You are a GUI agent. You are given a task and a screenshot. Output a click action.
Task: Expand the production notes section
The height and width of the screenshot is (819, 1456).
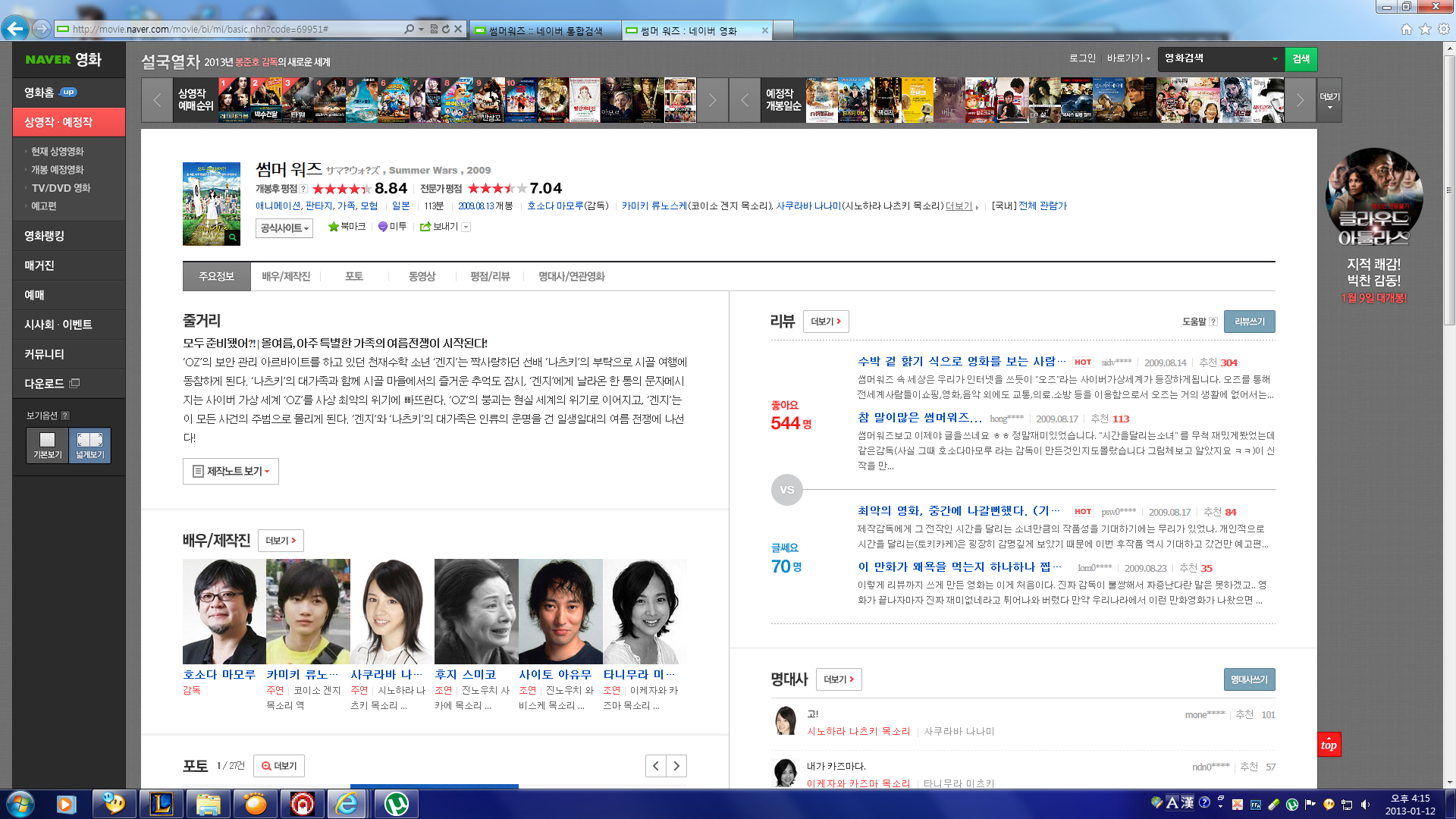[231, 471]
